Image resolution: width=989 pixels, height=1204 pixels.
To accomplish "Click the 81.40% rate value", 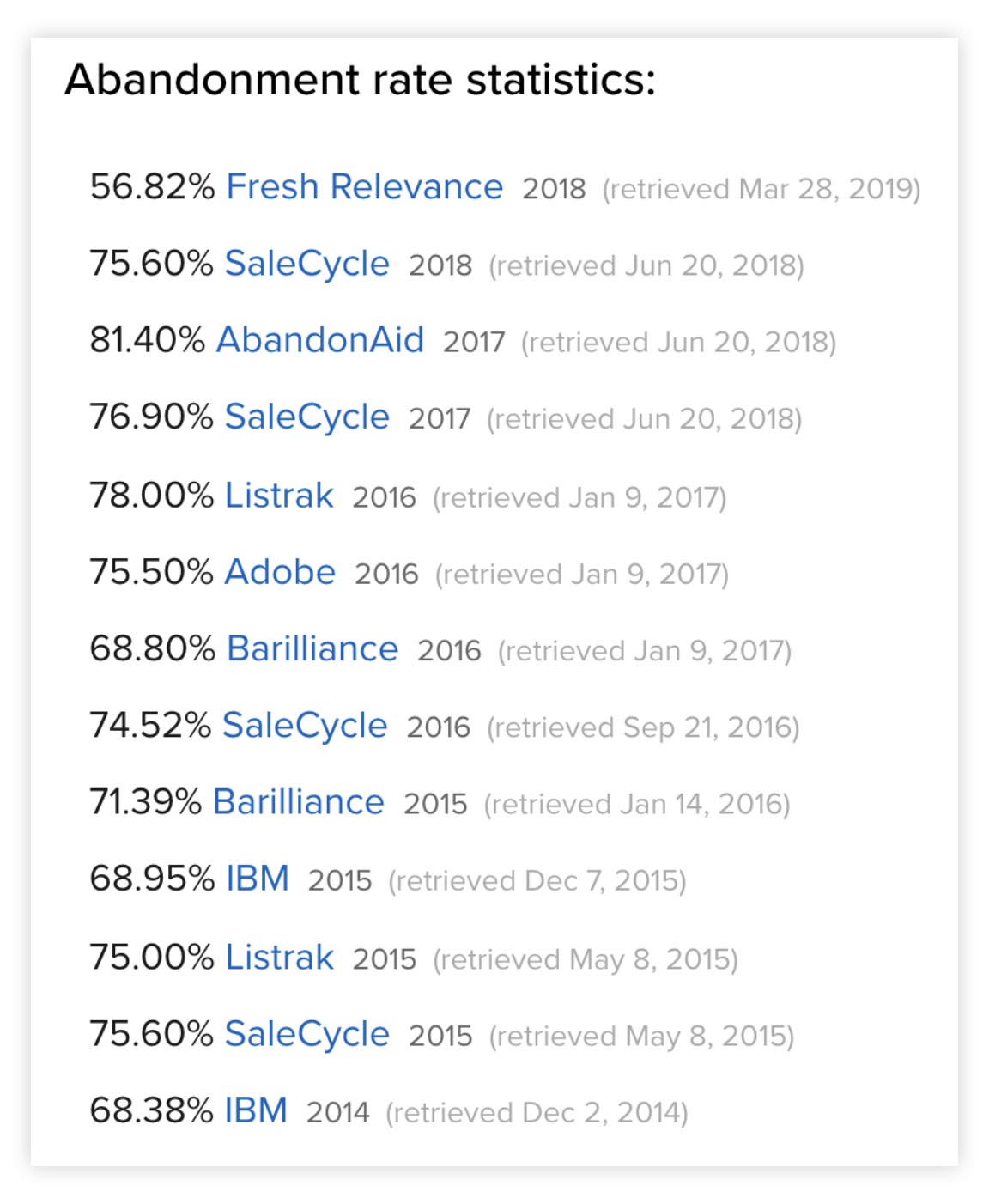I will [x=147, y=340].
